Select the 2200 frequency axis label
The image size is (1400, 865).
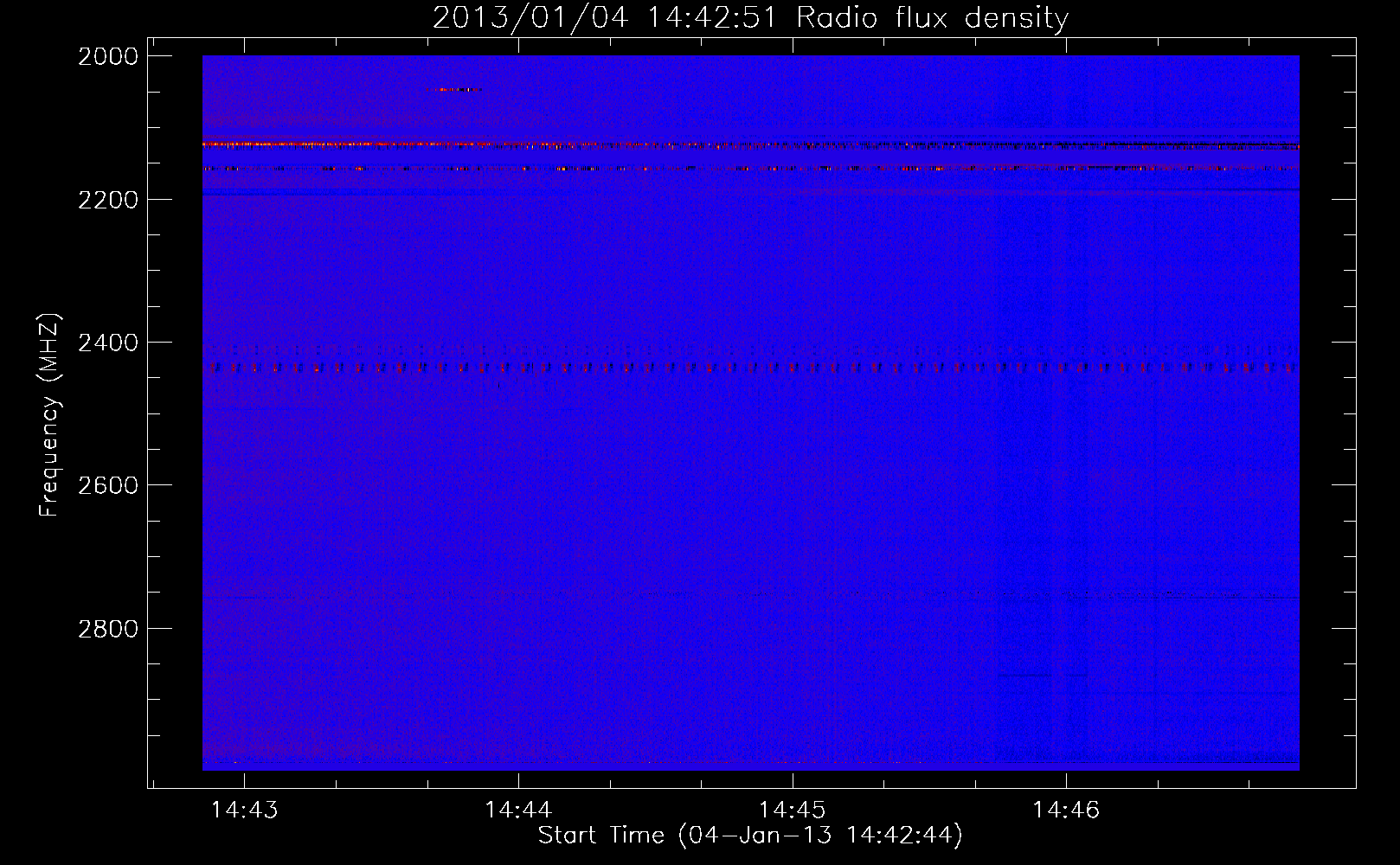pyautogui.click(x=108, y=200)
